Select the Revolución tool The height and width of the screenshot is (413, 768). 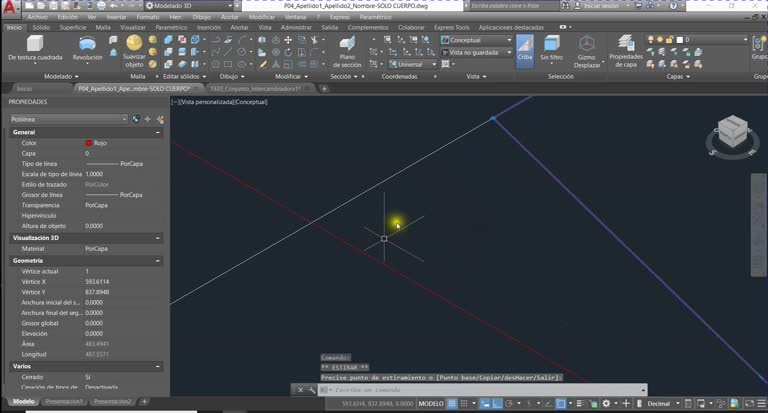click(x=87, y=48)
